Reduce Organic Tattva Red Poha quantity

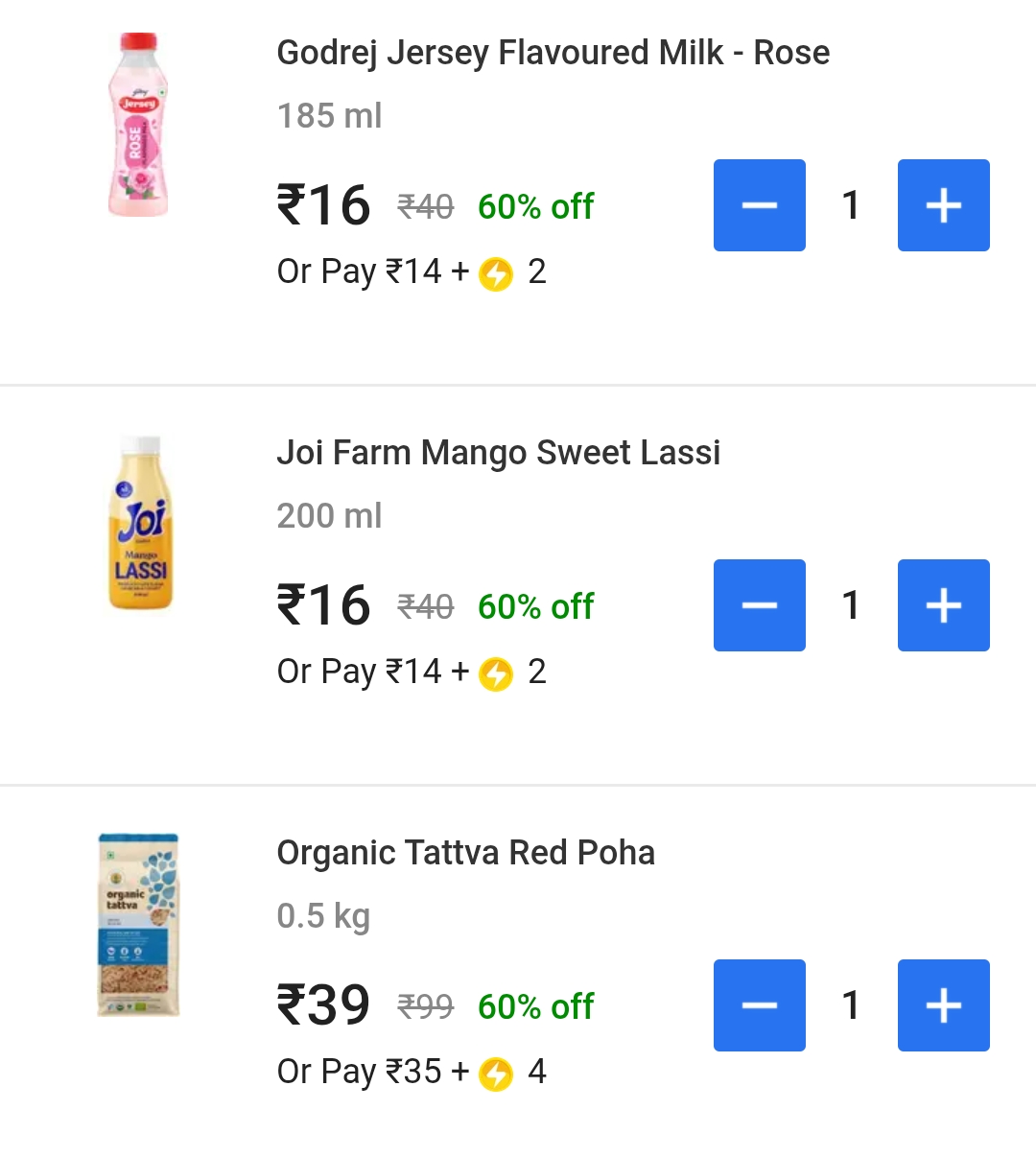point(759,1005)
